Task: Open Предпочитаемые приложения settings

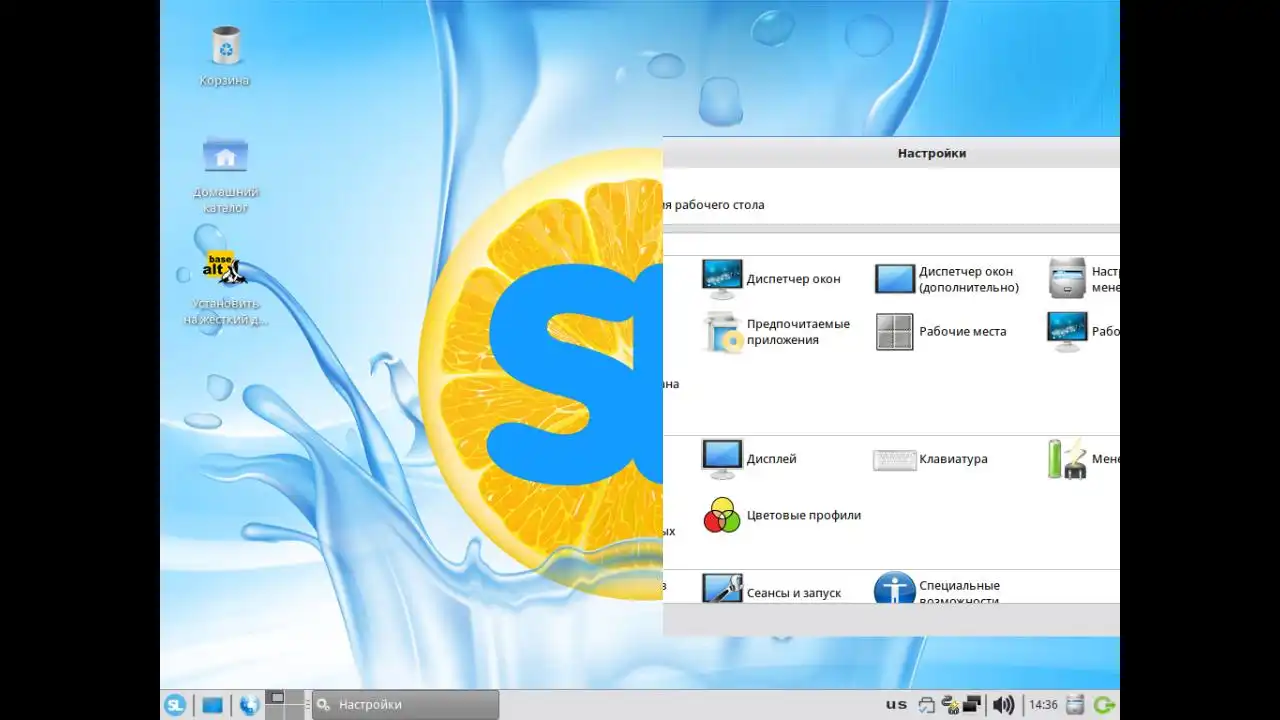Action: (776, 332)
